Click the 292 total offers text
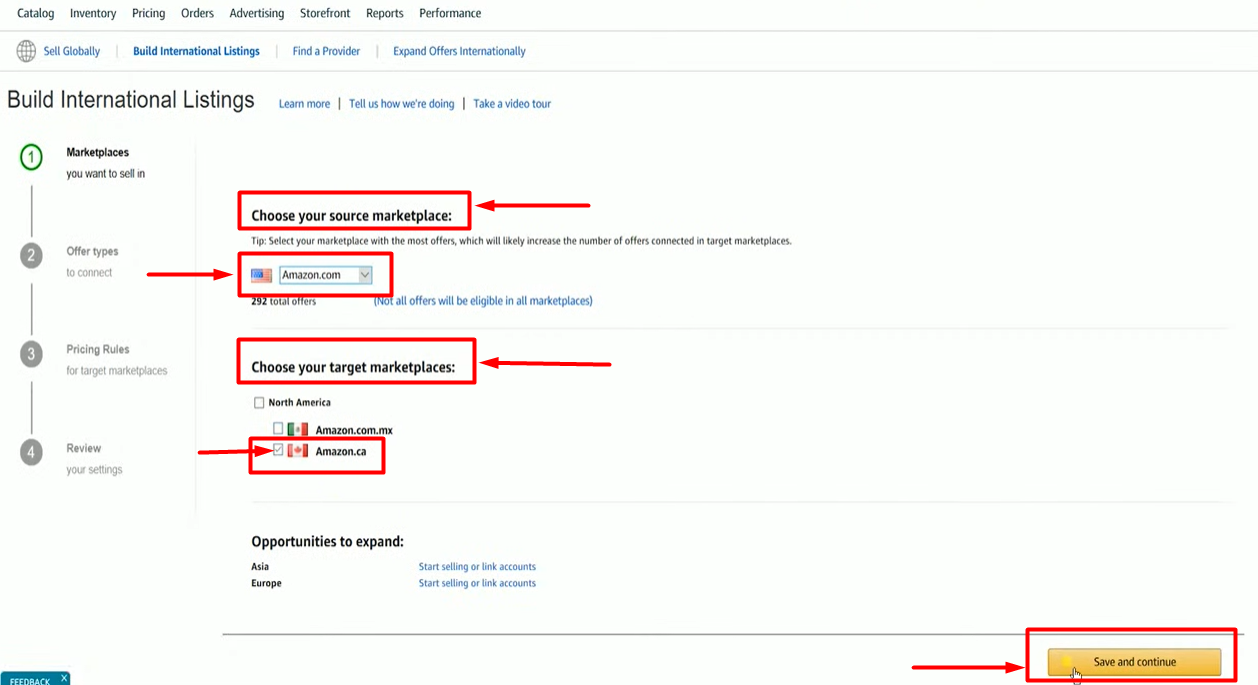Screen dimensions: 1258x685 coord(284,301)
